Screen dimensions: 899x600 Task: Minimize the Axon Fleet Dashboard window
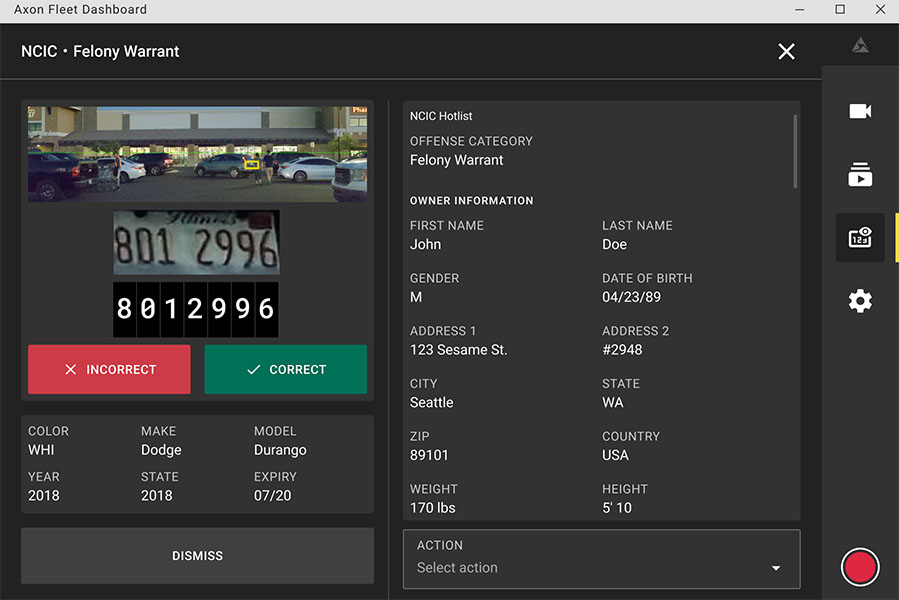point(799,10)
